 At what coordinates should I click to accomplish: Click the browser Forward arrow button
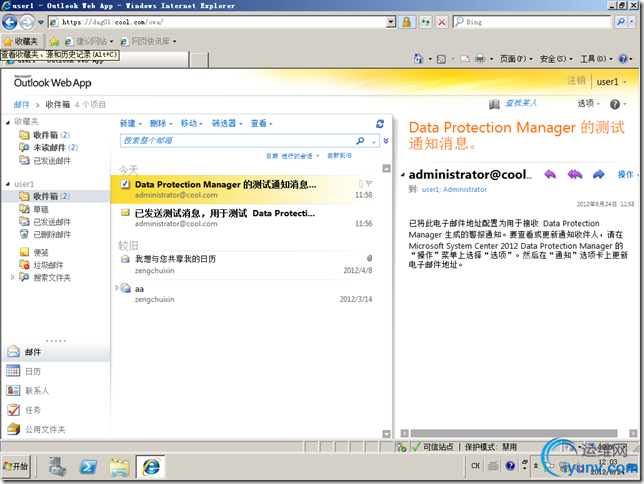[27, 22]
